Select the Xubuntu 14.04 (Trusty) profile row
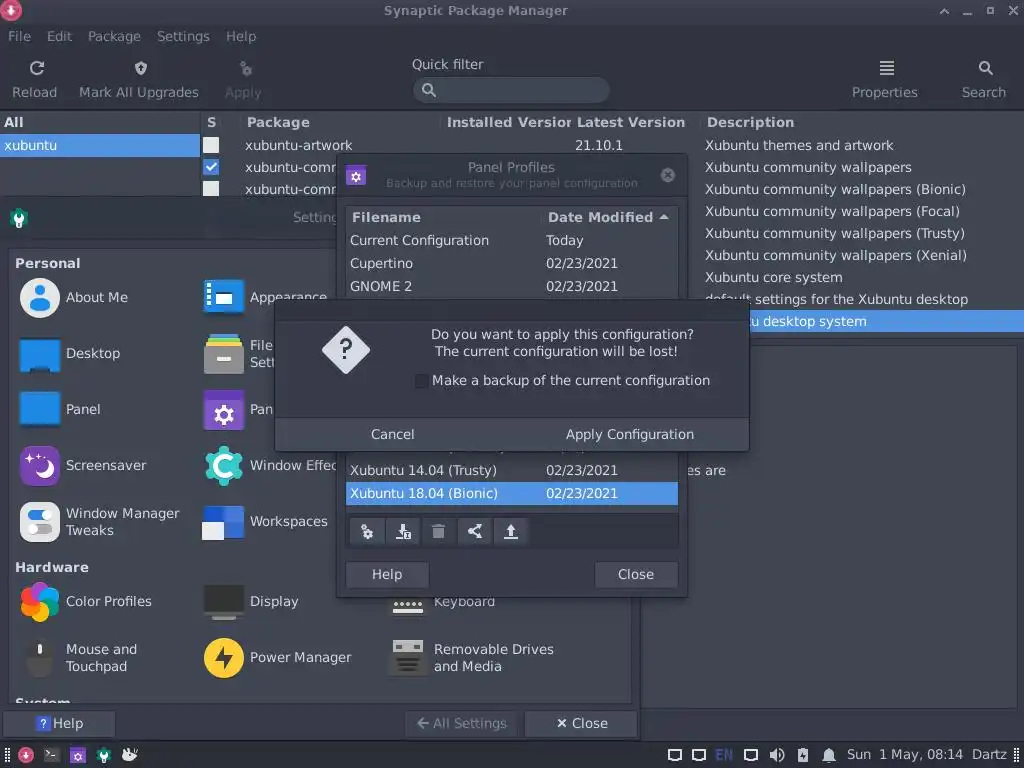Viewport: 1024px width, 768px height. pos(511,471)
